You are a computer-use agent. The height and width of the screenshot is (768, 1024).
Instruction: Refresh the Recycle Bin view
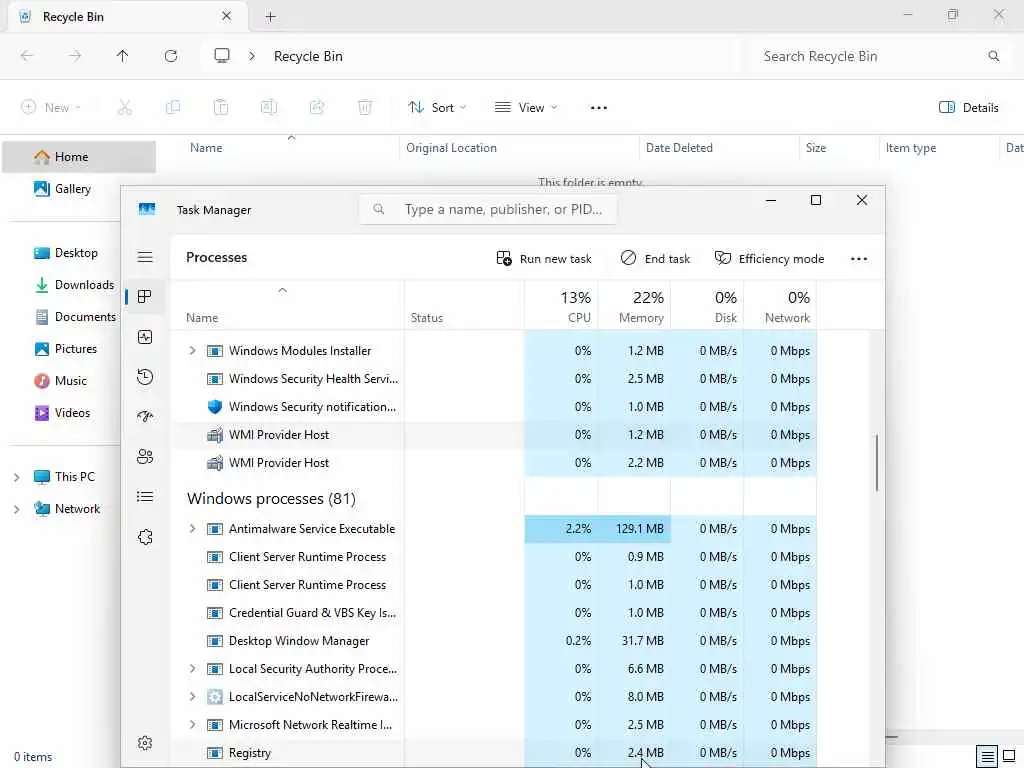point(171,56)
